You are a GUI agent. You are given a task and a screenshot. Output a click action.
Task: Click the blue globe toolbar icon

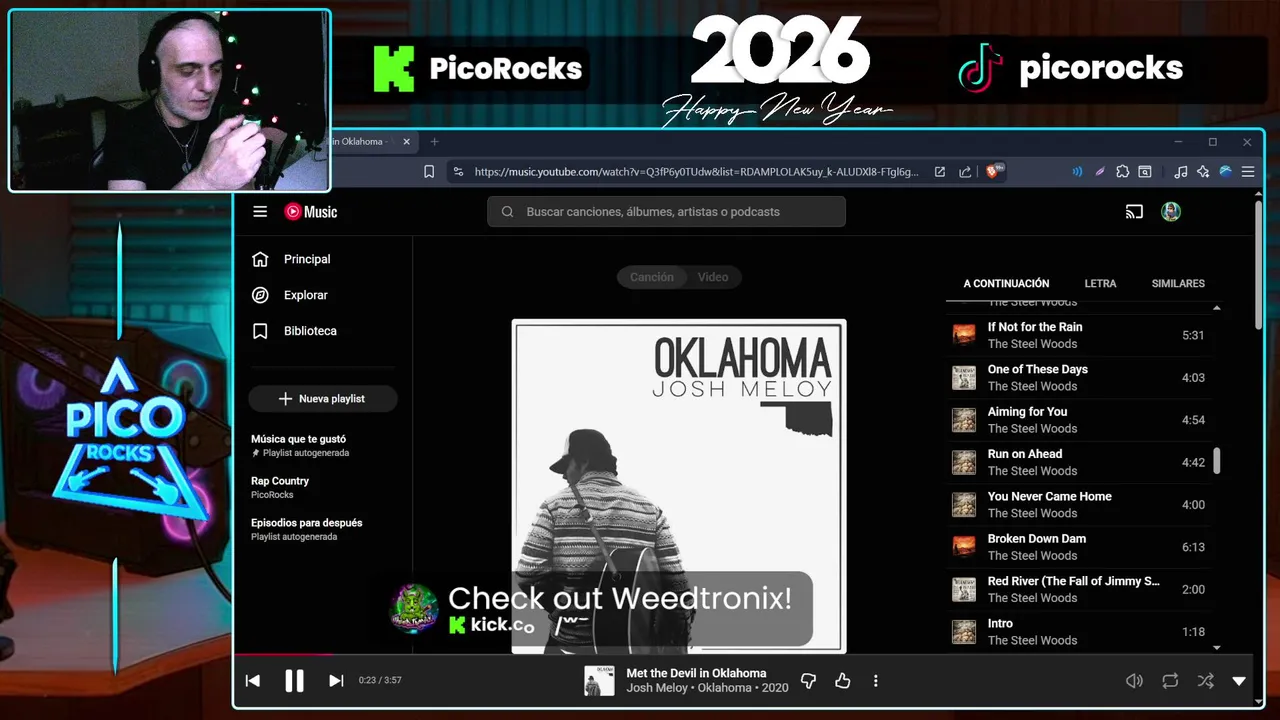(1225, 172)
